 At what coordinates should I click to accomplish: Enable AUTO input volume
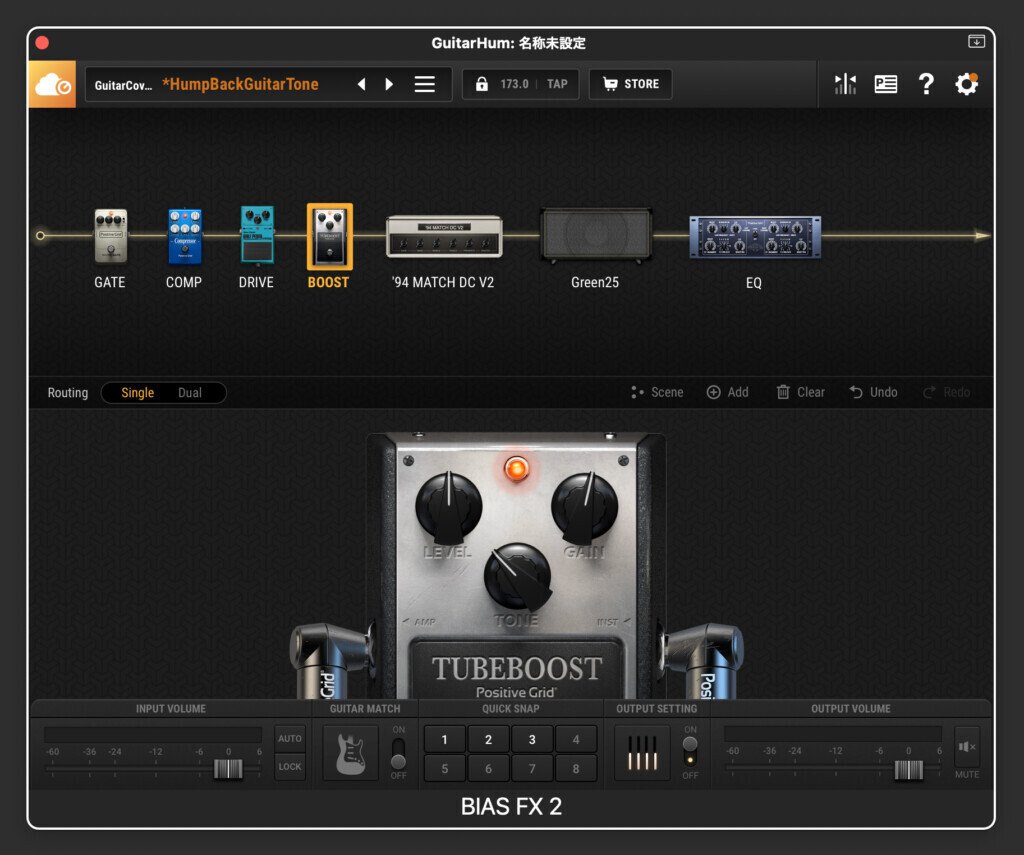pyautogui.click(x=290, y=739)
